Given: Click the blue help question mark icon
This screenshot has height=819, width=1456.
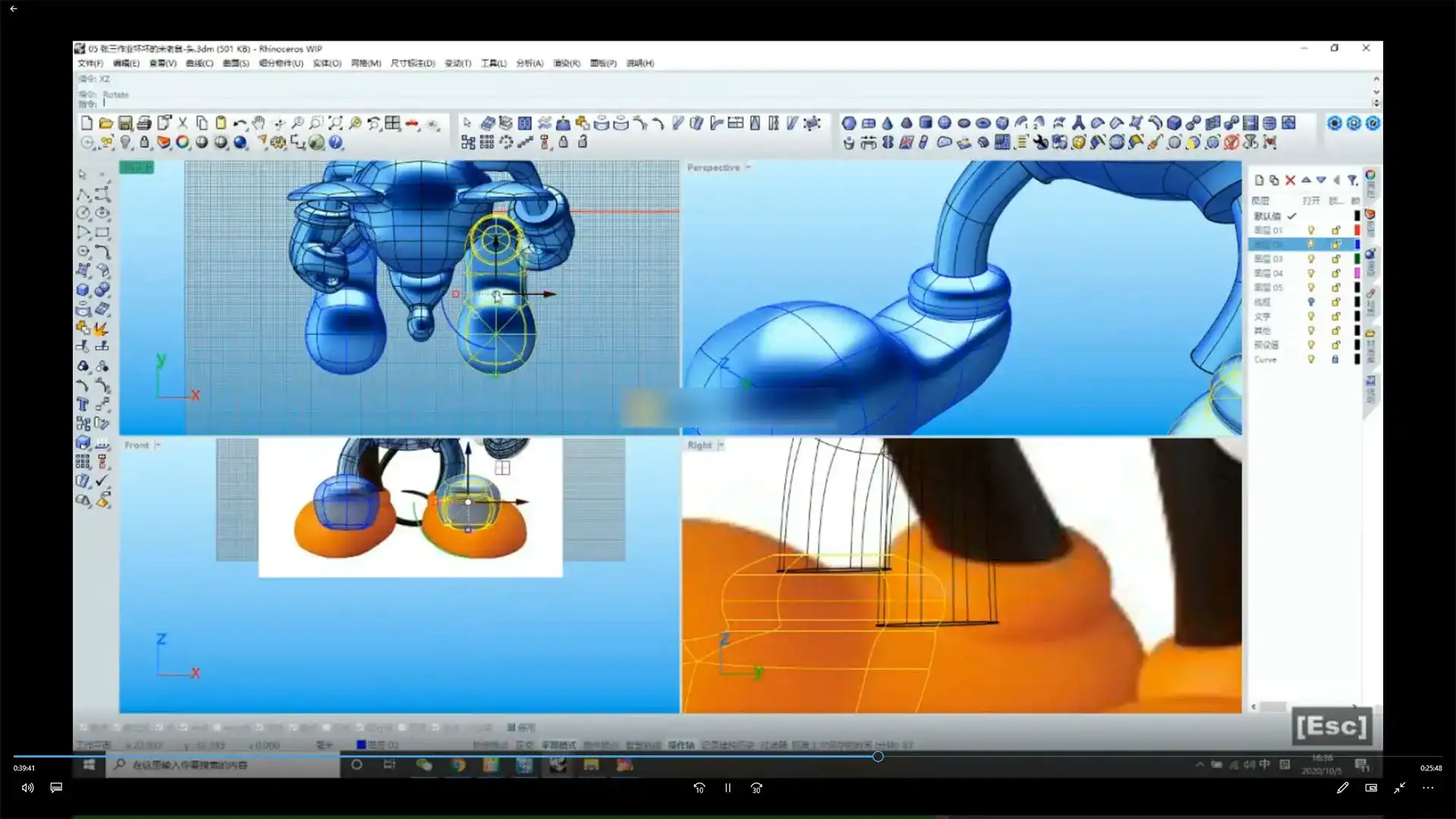Looking at the screenshot, I should point(335,142).
